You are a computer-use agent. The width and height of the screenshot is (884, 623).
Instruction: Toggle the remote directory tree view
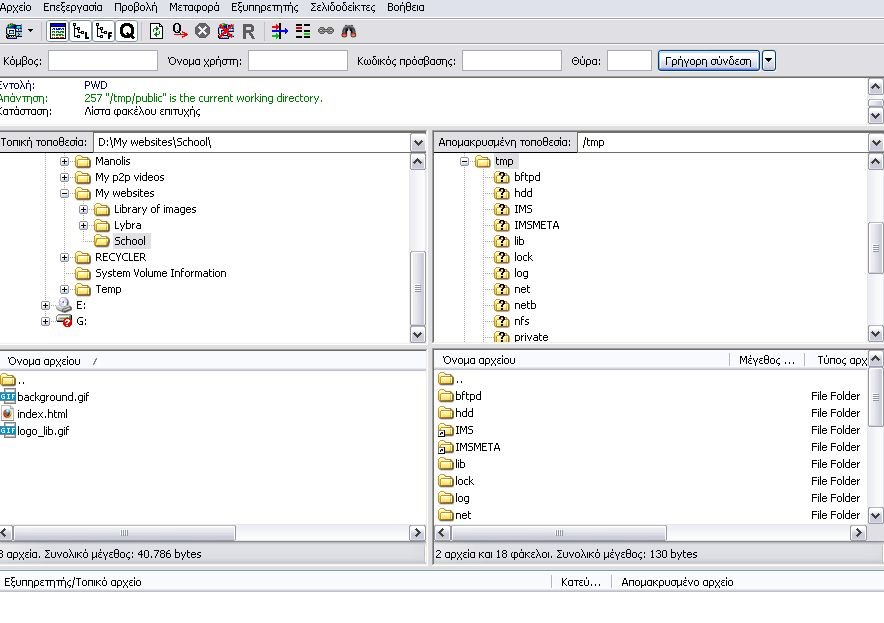(x=104, y=31)
